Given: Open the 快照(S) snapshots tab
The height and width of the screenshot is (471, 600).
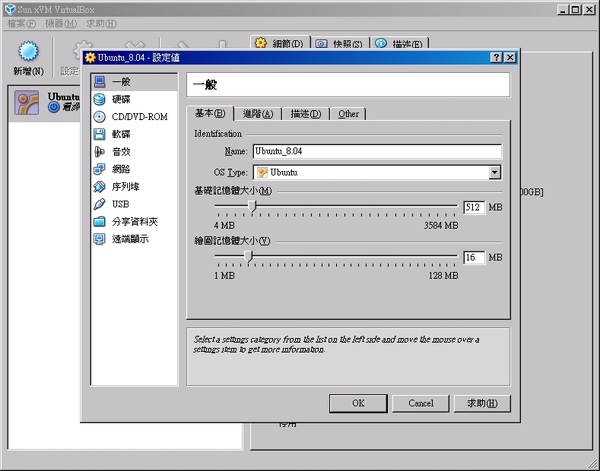Looking at the screenshot, I should 340,44.
